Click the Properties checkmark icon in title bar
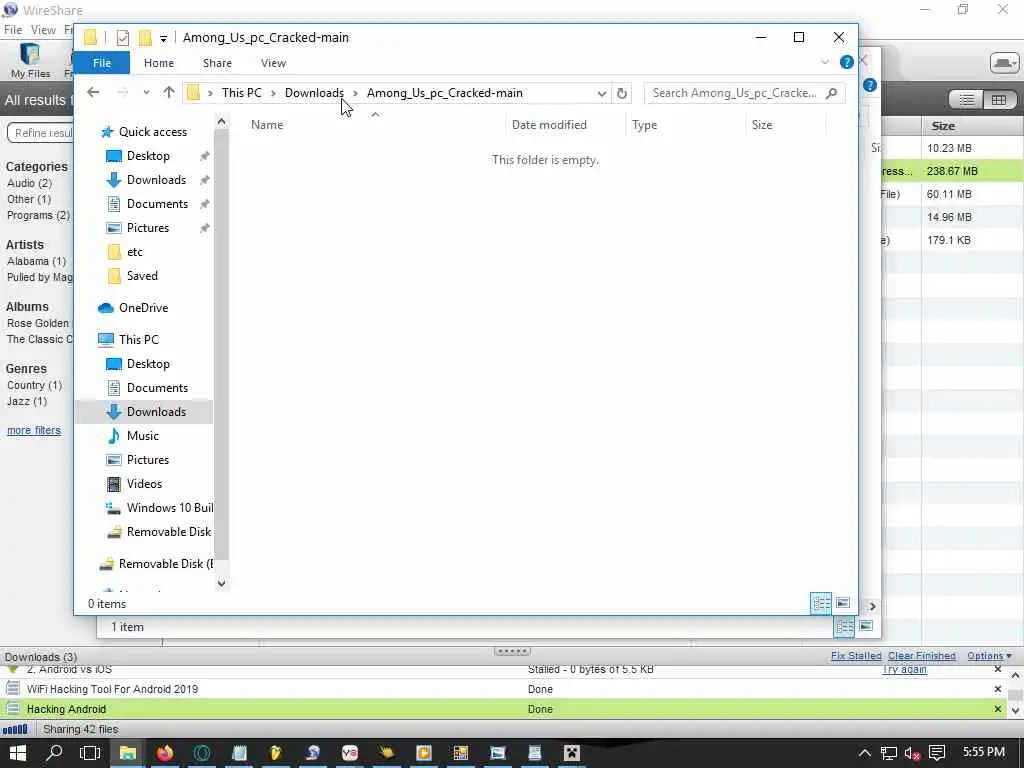 point(123,38)
